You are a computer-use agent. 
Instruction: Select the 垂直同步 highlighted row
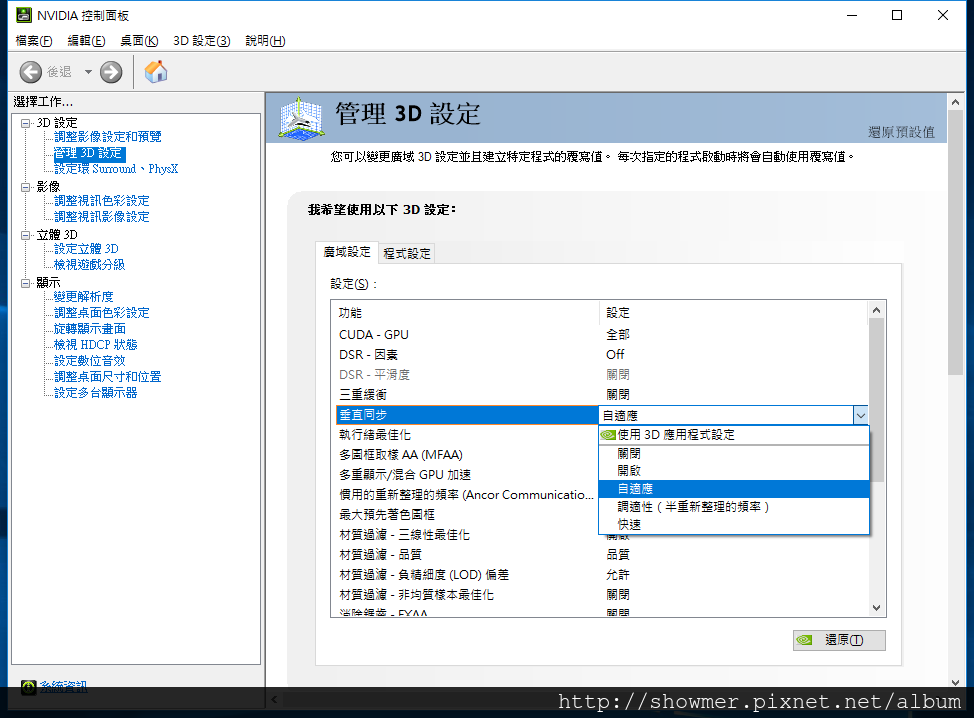(x=467, y=415)
